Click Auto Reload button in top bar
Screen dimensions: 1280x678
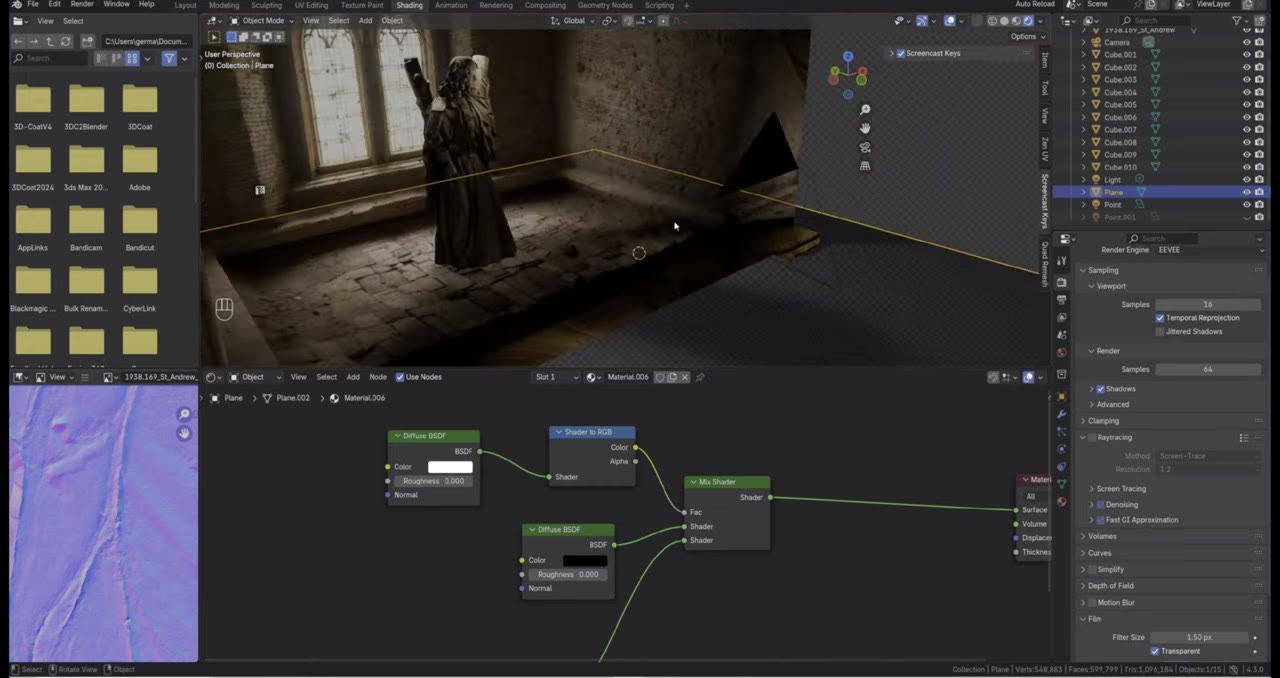click(x=1036, y=4)
